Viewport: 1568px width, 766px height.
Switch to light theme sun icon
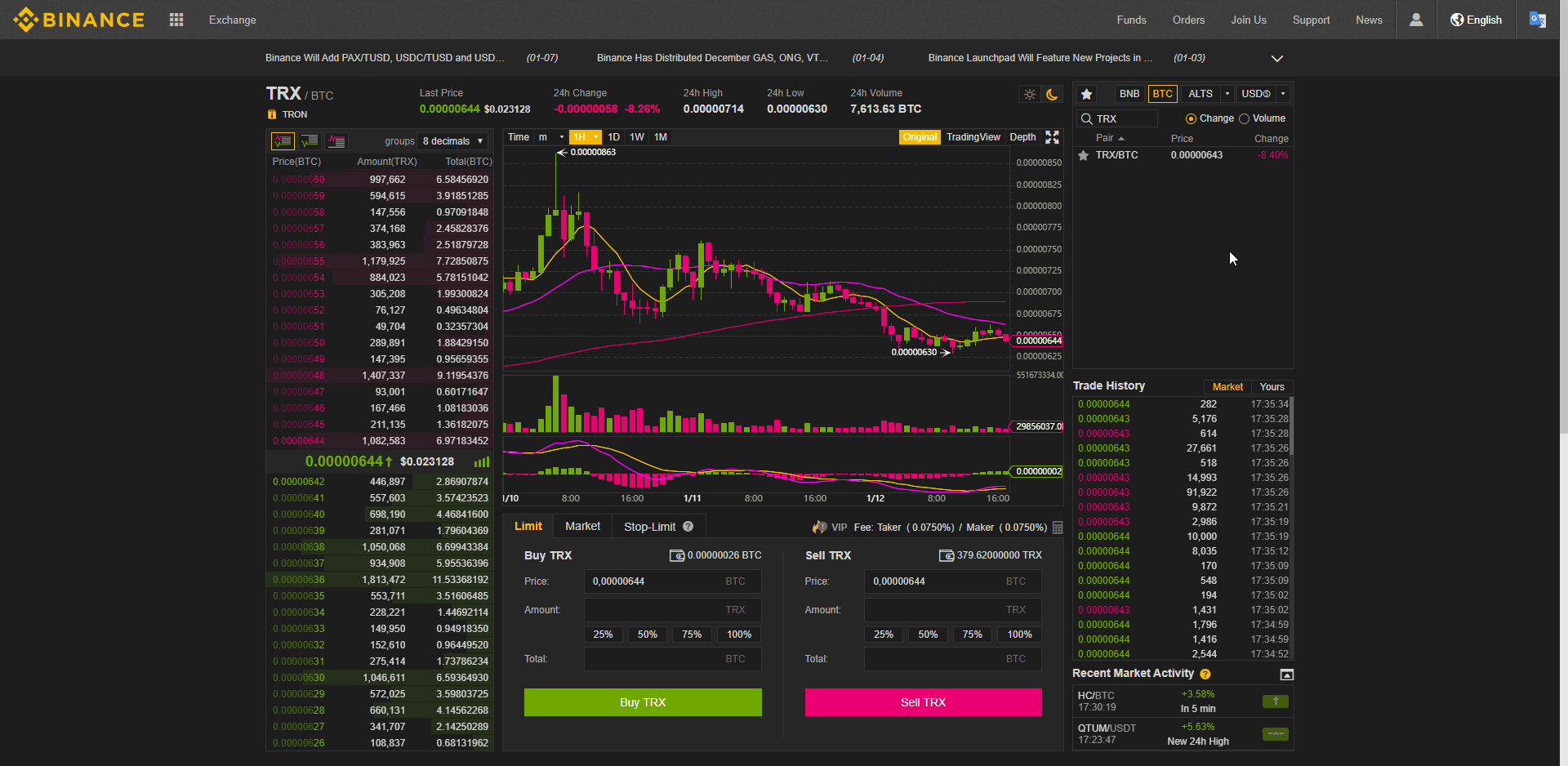(x=1030, y=95)
